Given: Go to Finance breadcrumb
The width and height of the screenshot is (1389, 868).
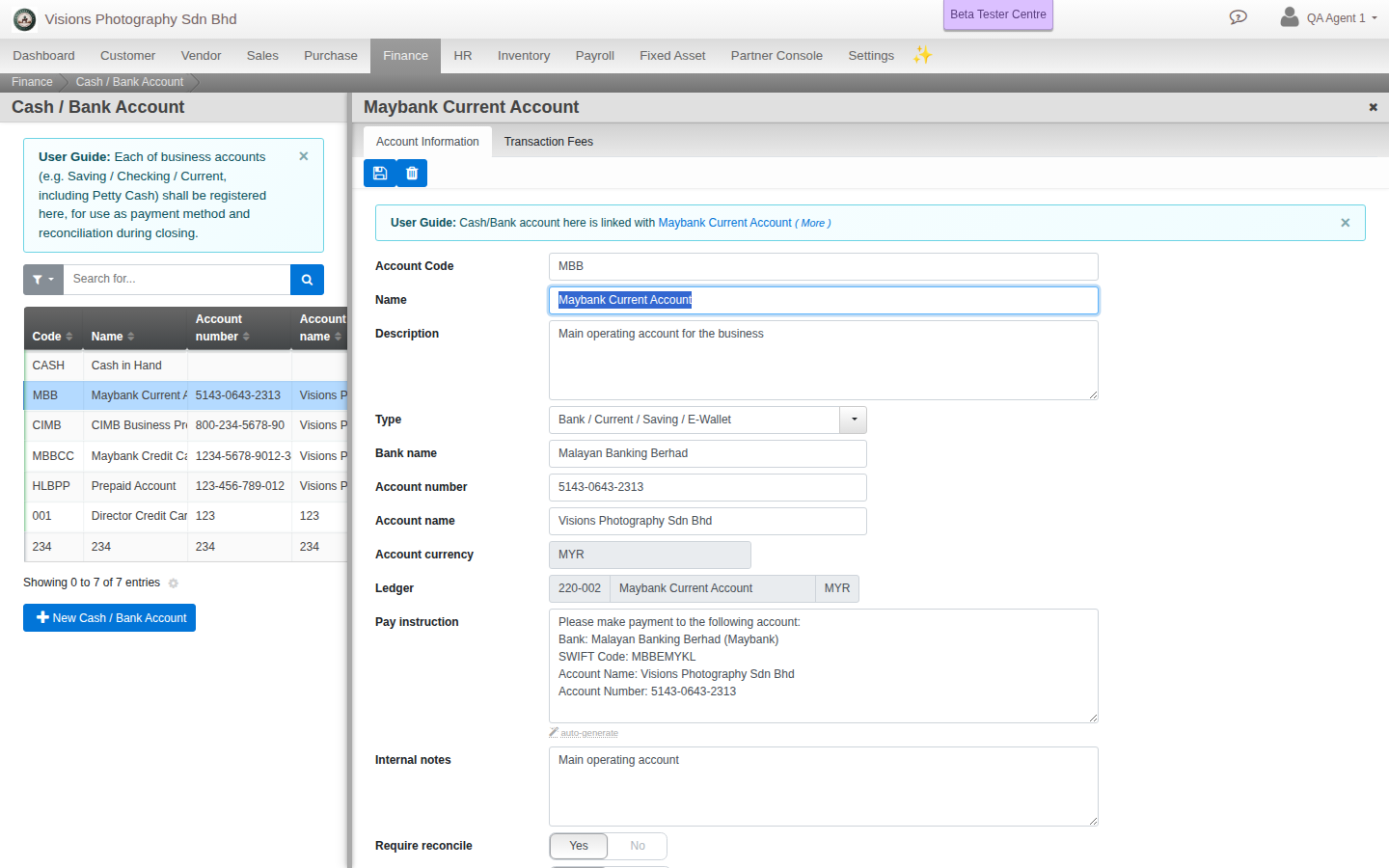Looking at the screenshot, I should click(32, 82).
